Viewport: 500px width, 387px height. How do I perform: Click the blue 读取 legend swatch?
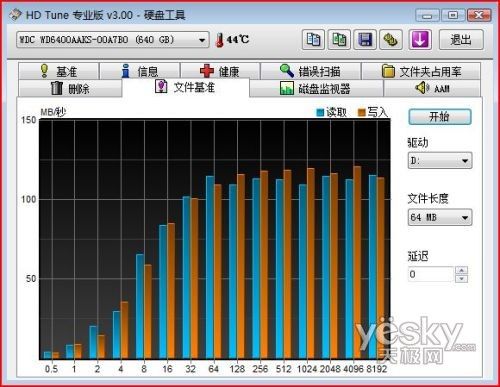(x=320, y=113)
